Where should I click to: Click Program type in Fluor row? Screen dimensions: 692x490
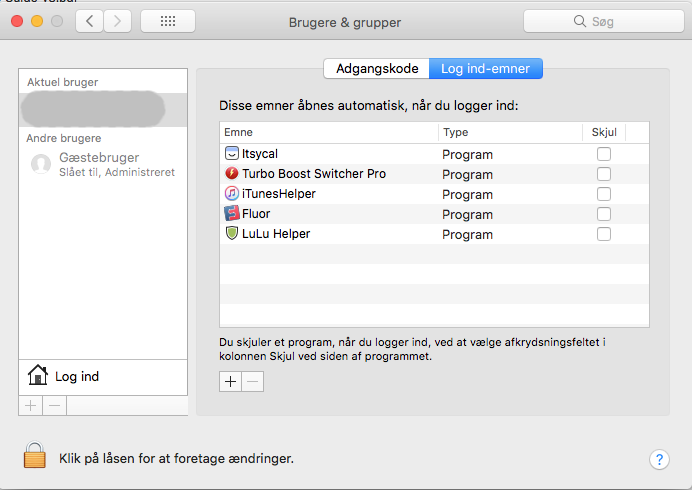pyautogui.click(x=467, y=215)
